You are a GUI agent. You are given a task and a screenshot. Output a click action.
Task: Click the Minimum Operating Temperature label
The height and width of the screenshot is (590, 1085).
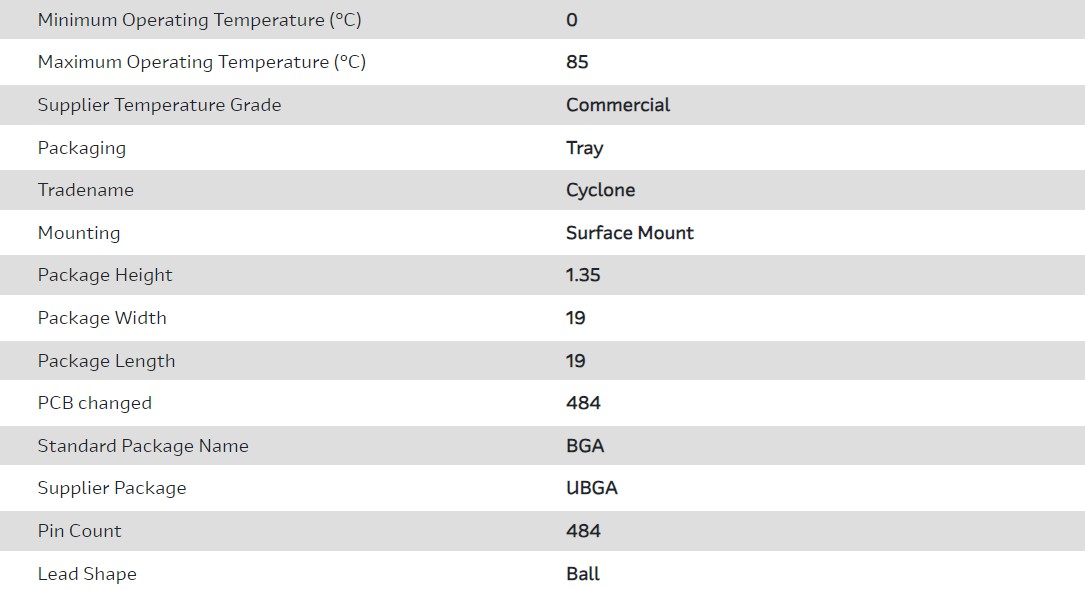pos(199,20)
